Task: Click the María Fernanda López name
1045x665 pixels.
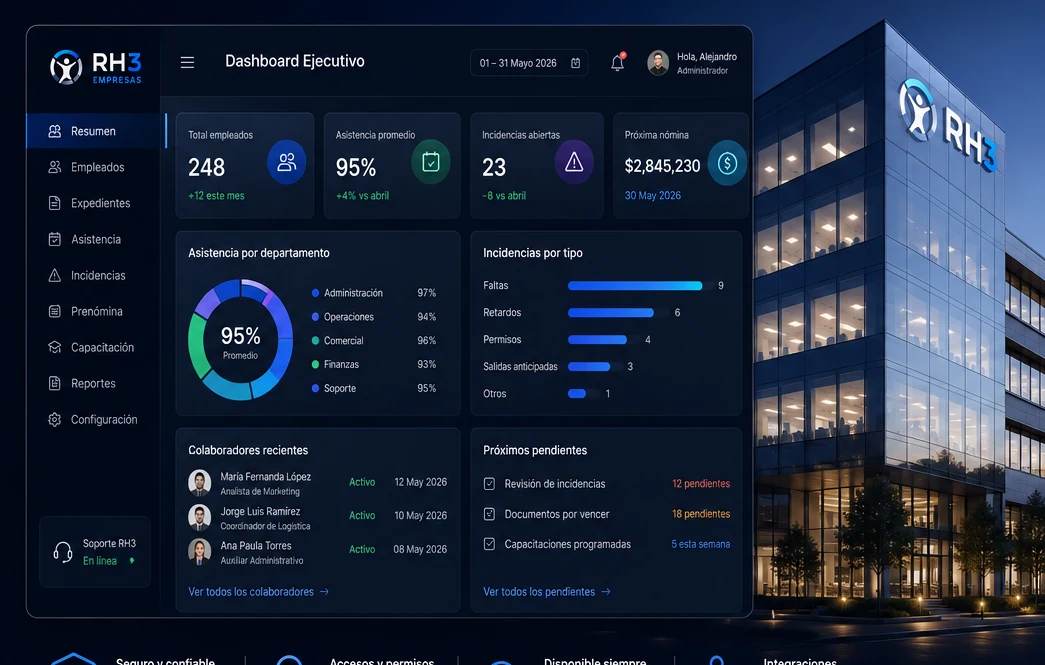Action: [266, 476]
